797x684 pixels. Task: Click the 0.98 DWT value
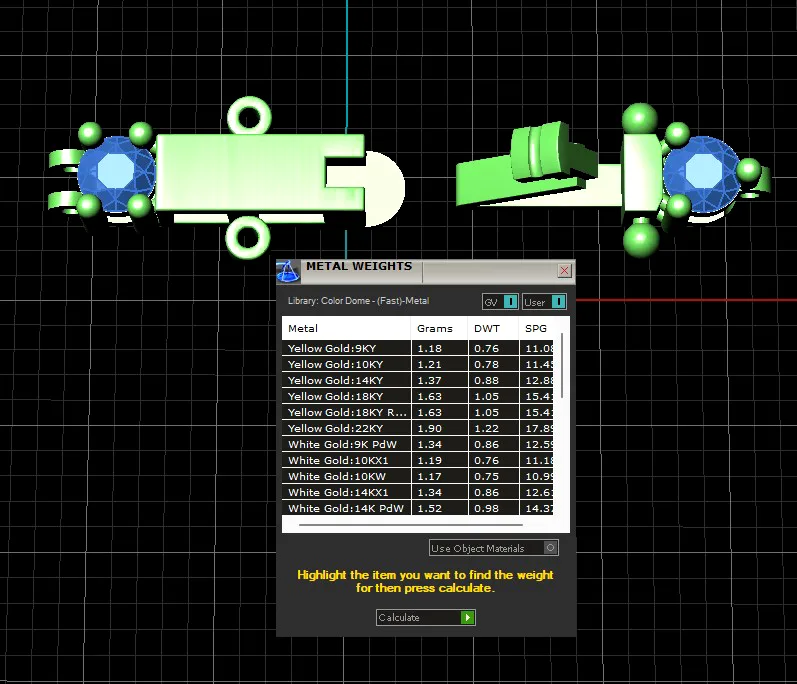pos(486,508)
